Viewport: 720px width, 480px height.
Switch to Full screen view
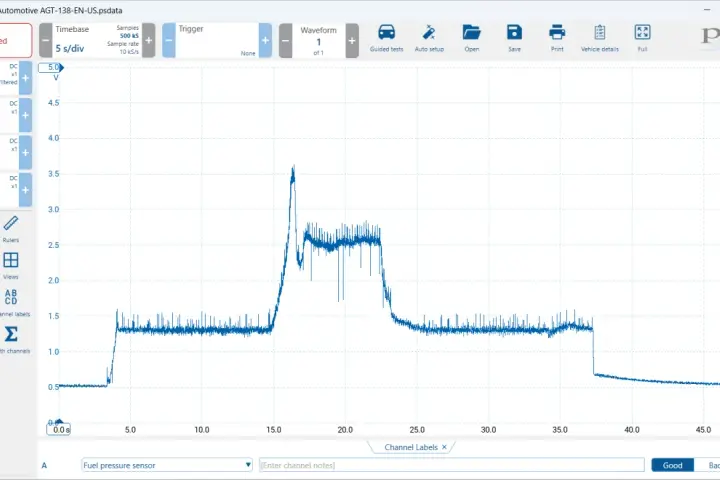pos(642,38)
